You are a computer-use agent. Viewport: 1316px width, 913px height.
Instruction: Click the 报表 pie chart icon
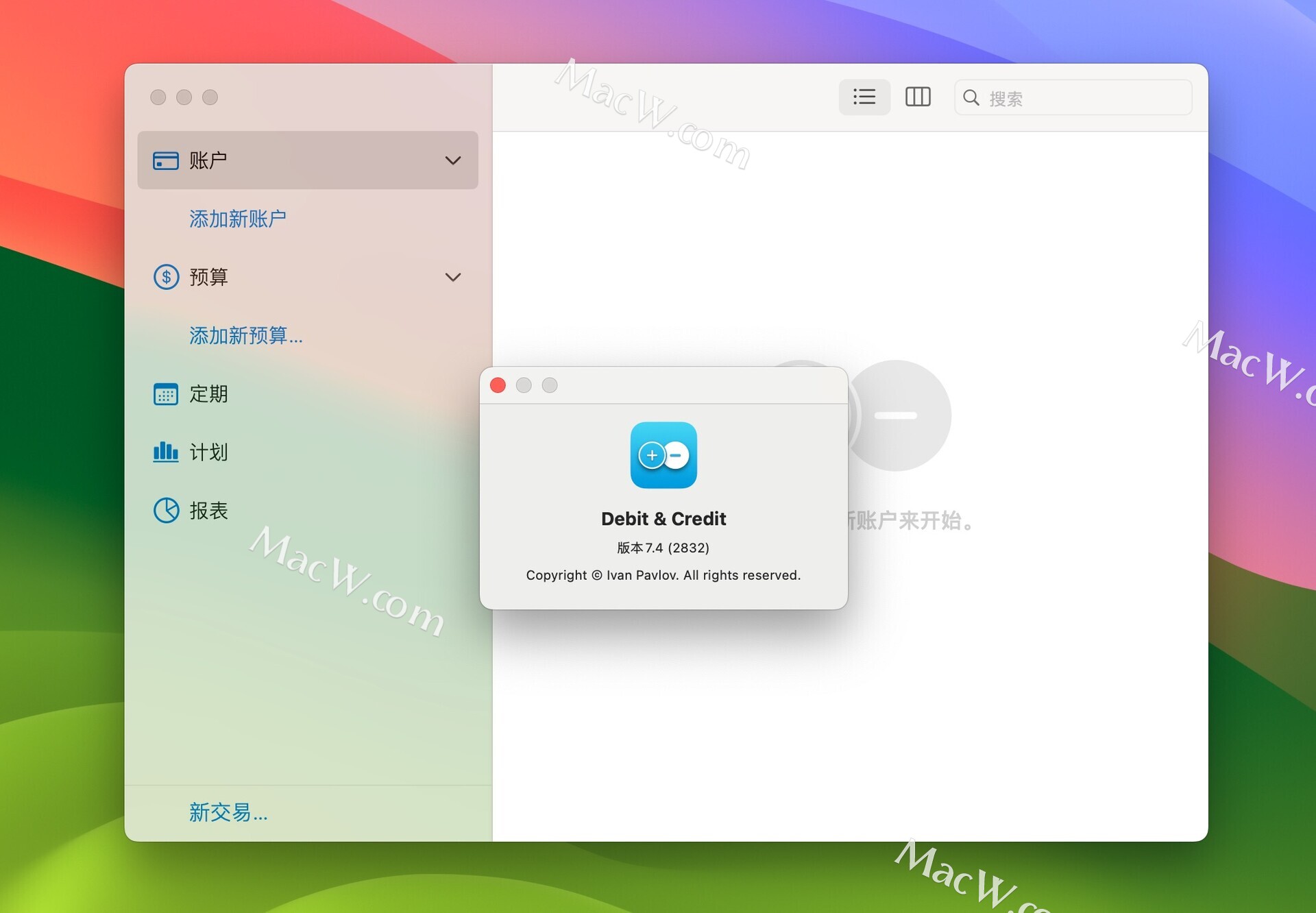click(166, 510)
